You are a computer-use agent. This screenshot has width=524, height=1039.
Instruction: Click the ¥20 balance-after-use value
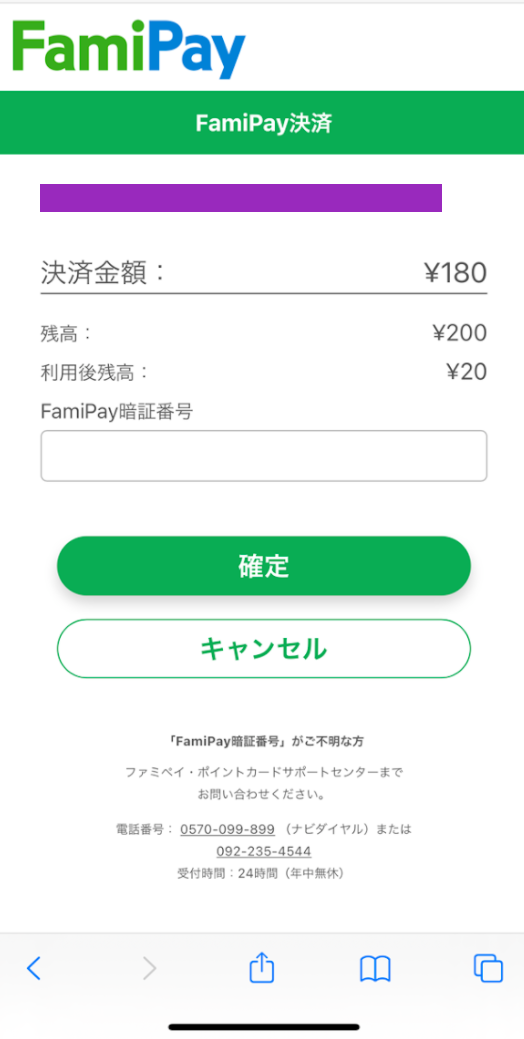467,372
